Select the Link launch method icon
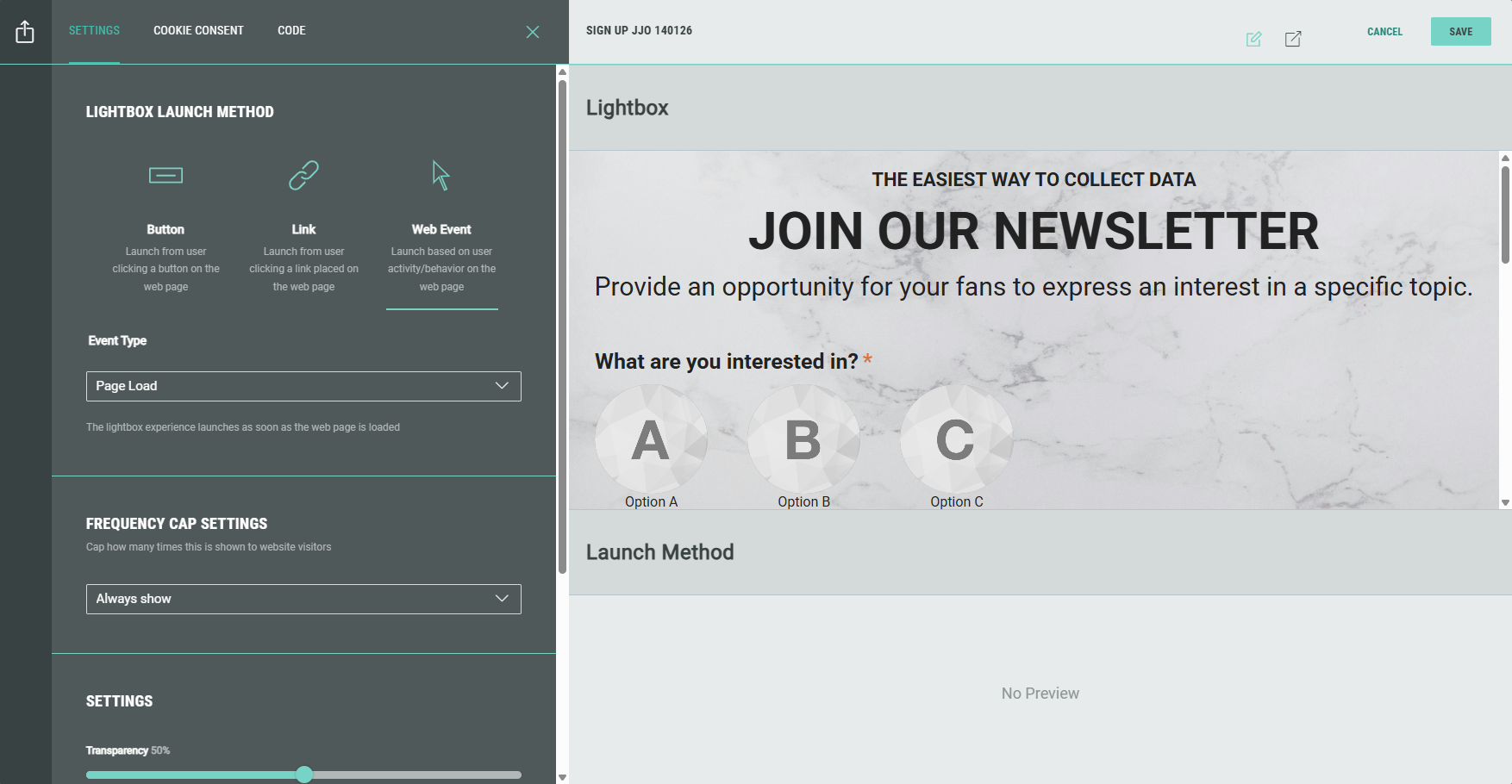 (303, 176)
